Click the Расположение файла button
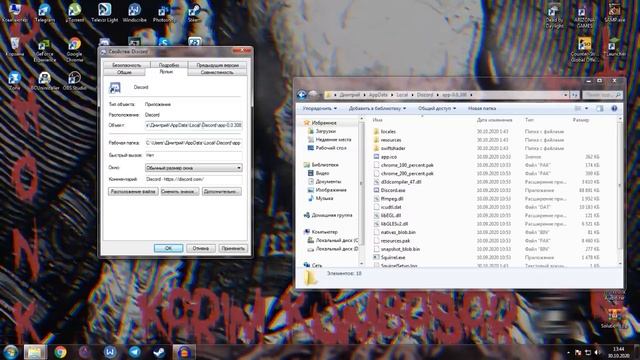The height and width of the screenshot is (360, 640). click(x=133, y=191)
